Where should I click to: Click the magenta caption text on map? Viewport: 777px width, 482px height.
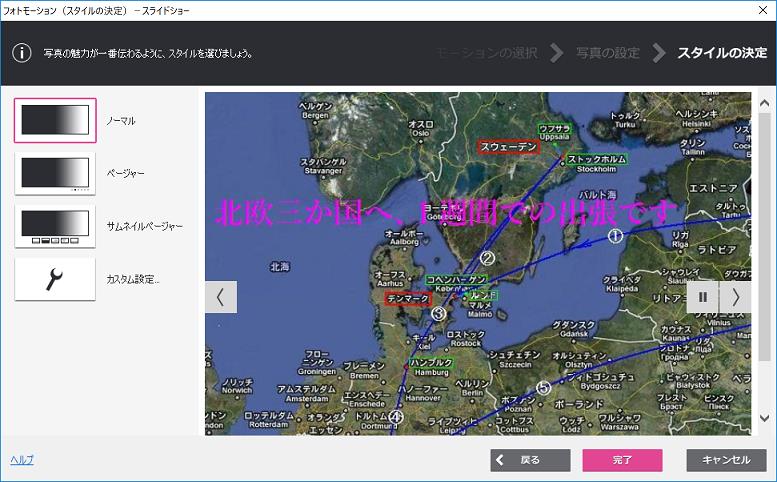pyautogui.click(x=446, y=213)
